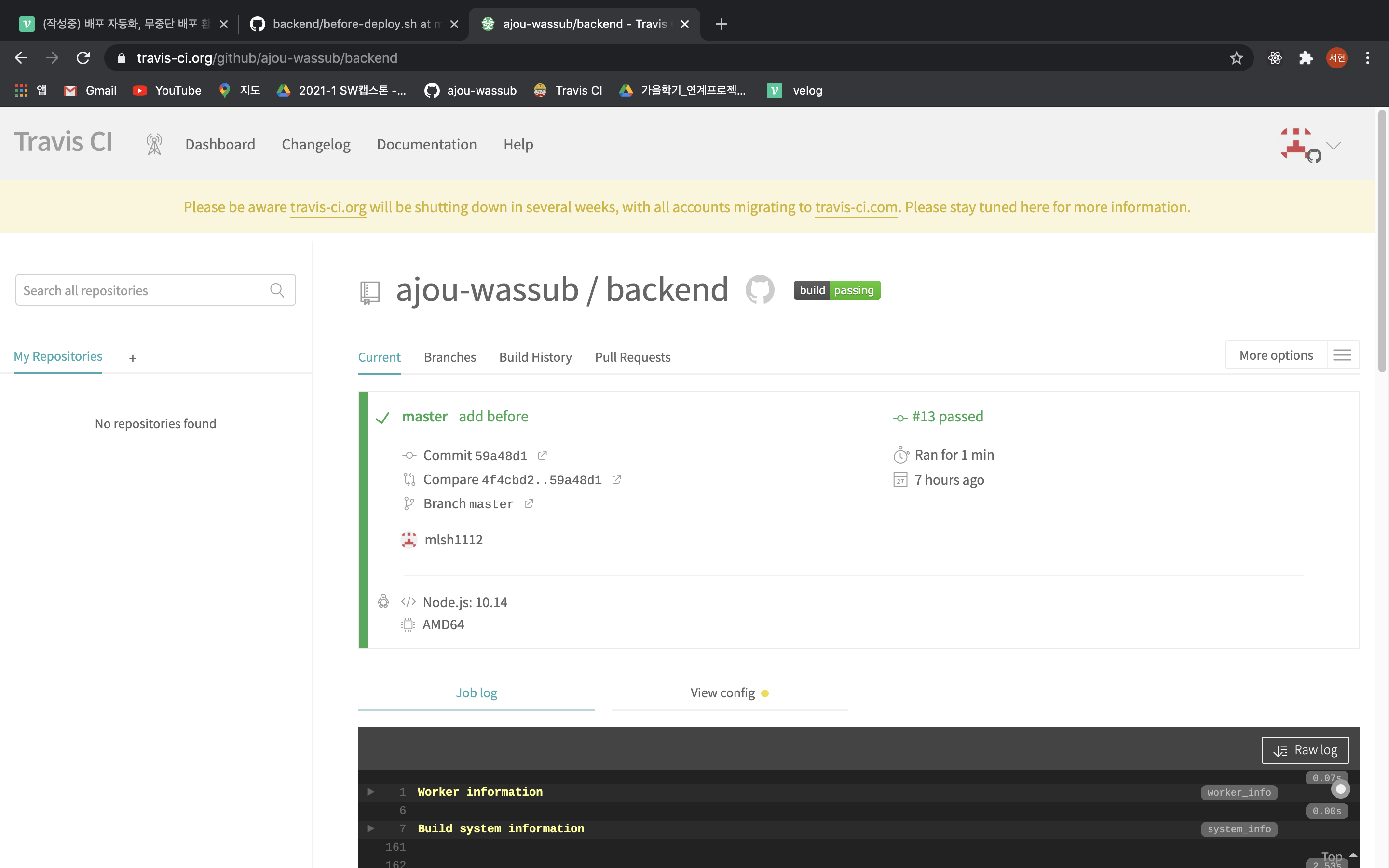Open the Maps bookmark

240,90
